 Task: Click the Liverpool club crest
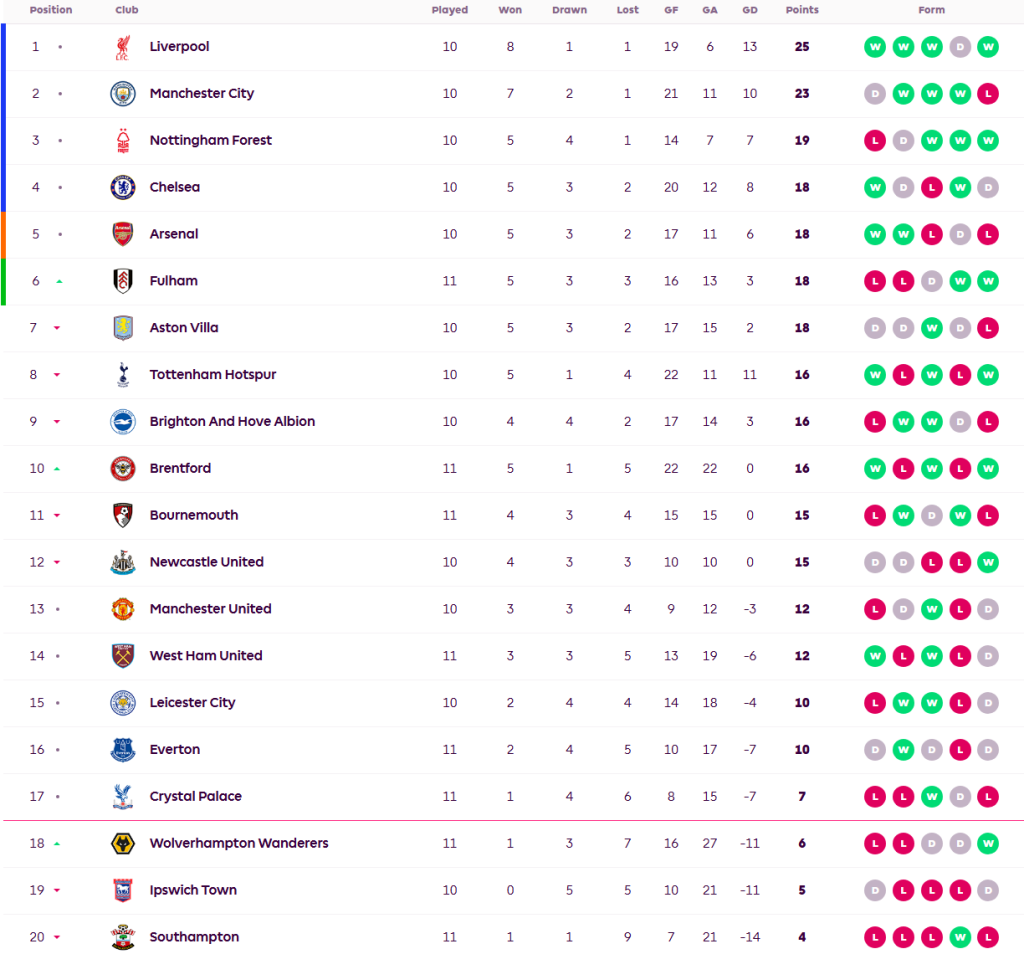[122, 47]
